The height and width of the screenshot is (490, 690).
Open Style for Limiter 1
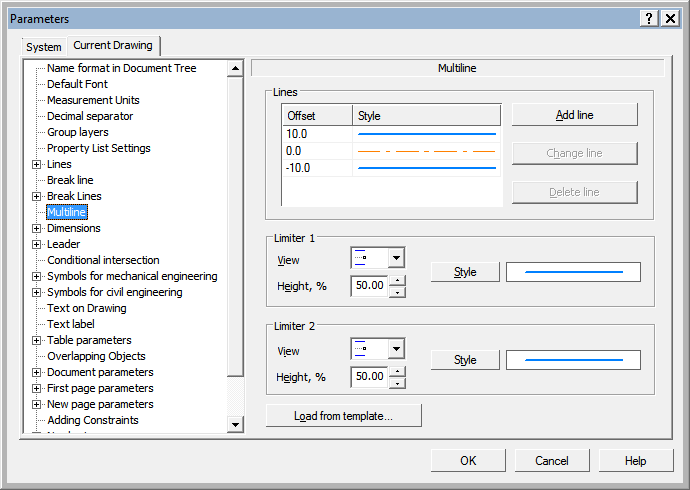point(465,272)
